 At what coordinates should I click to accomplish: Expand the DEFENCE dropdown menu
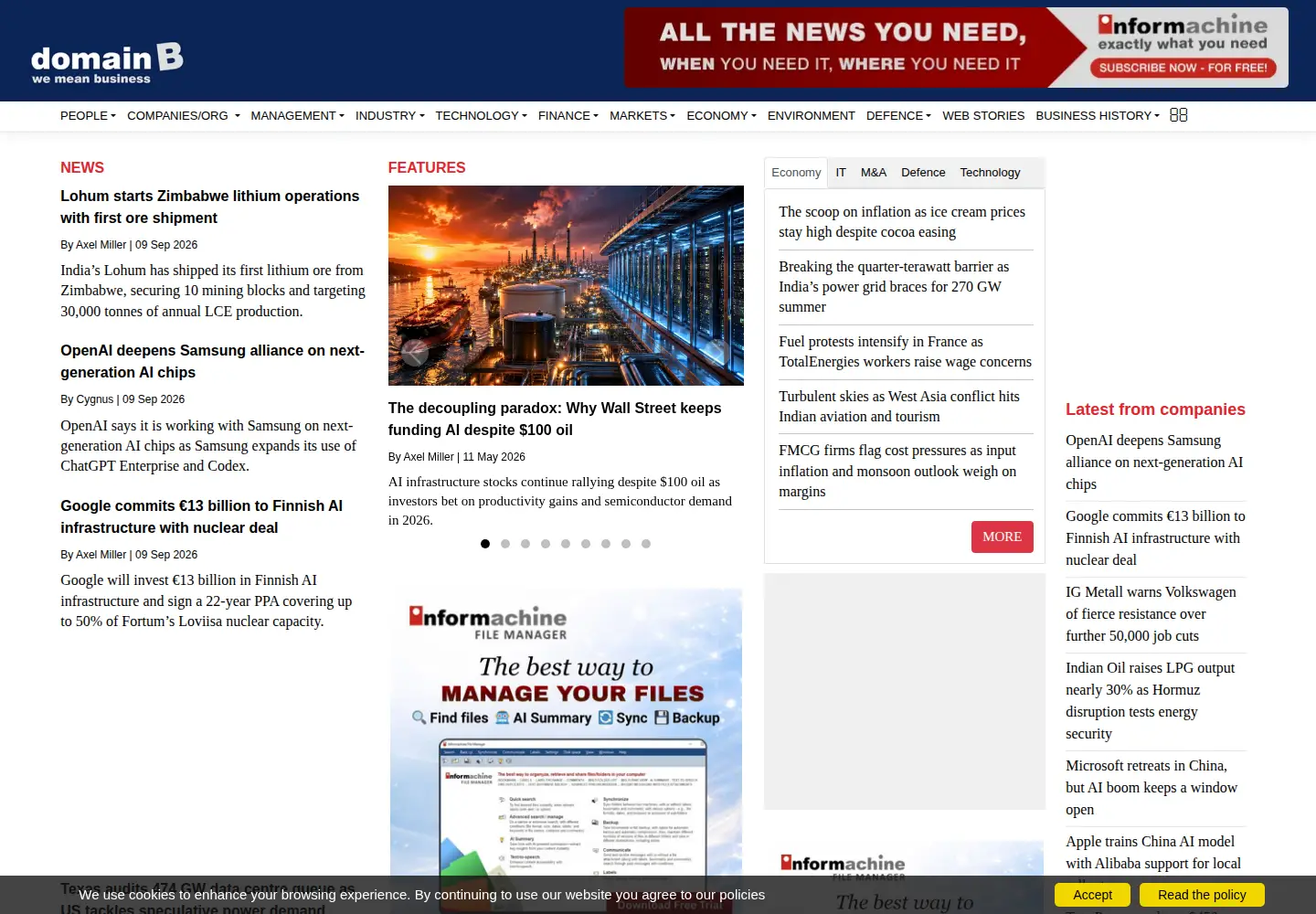898,116
